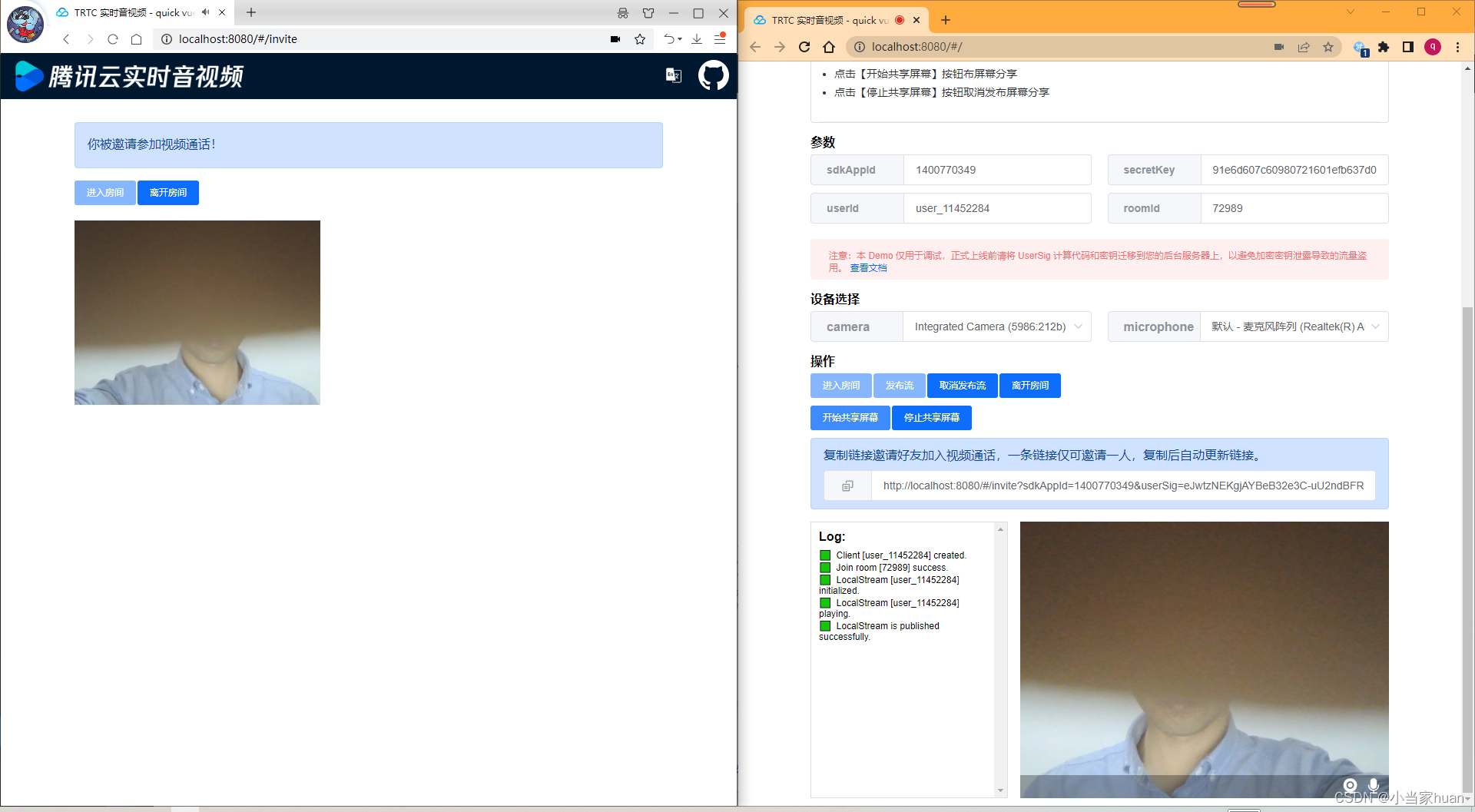Go forward in the left browser window

(x=90, y=39)
